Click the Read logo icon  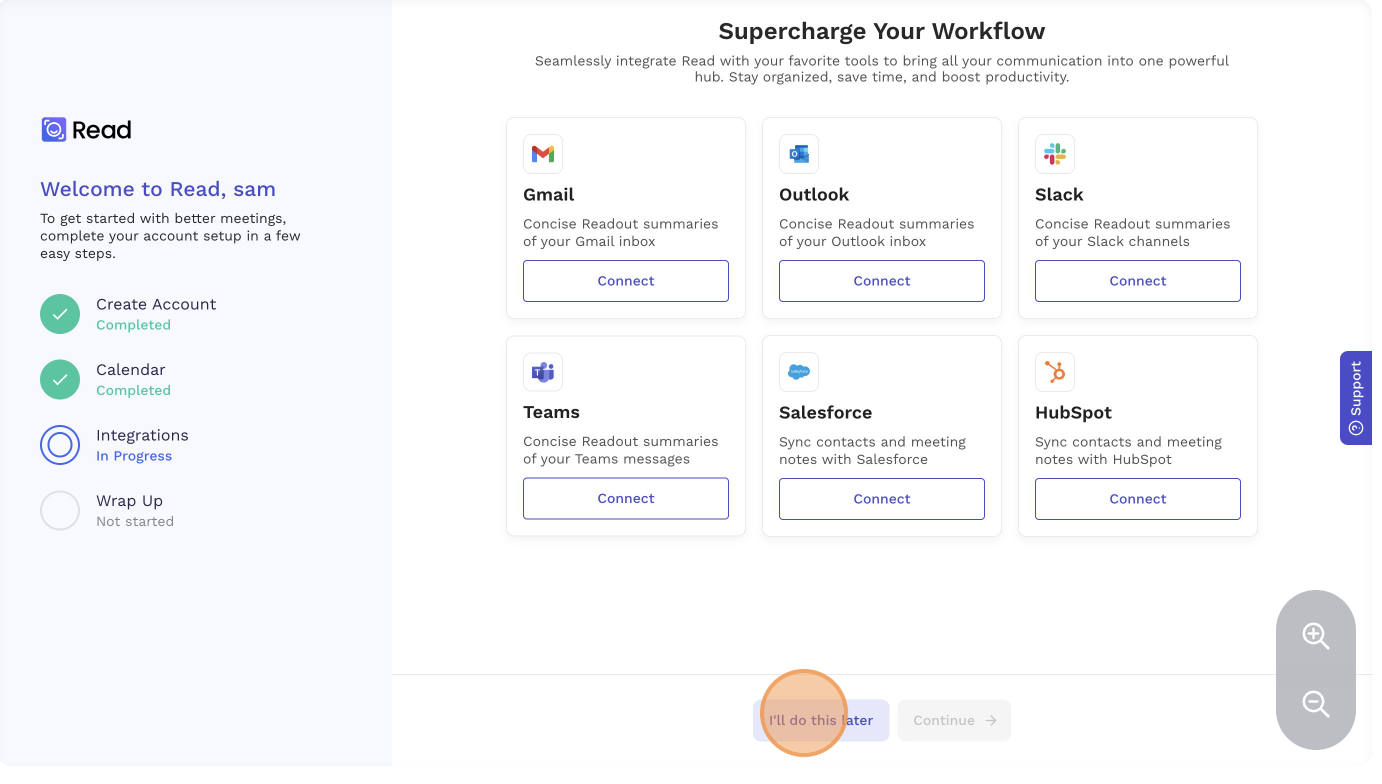click(53, 130)
